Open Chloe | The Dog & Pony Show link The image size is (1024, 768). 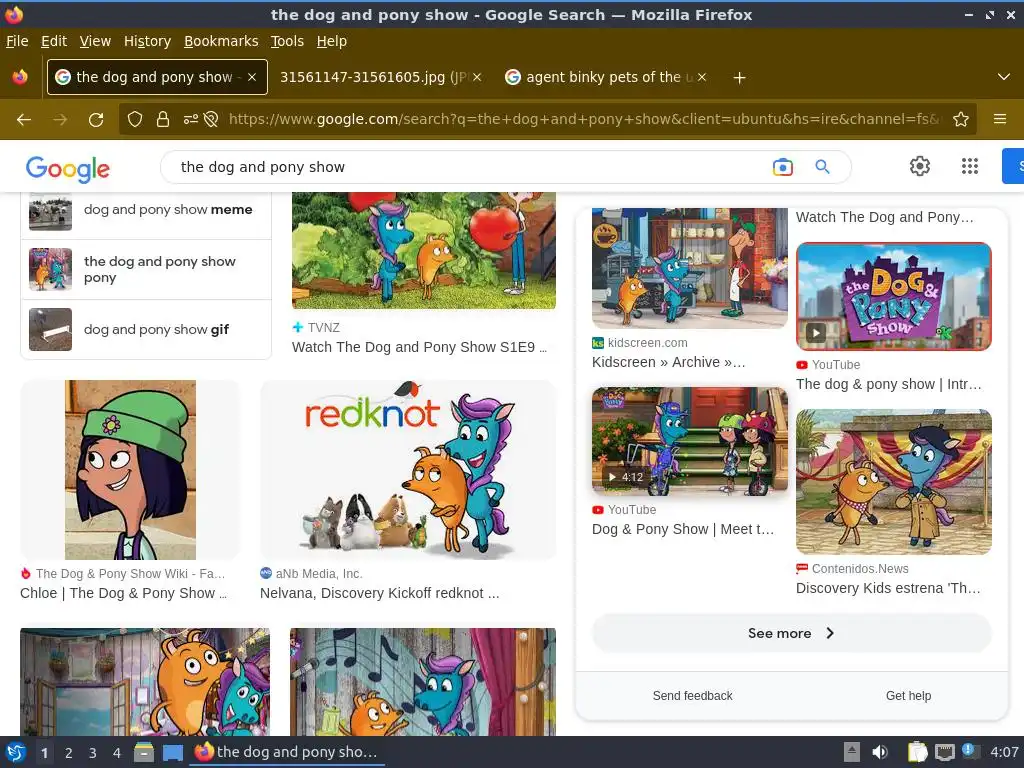pos(124,593)
